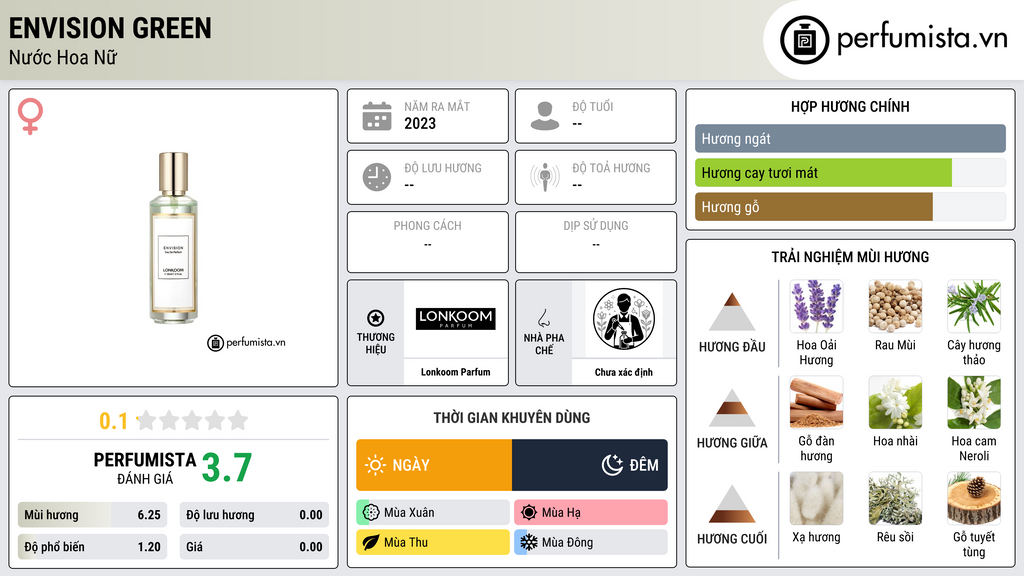Click the Giá 0.00 rating bar
1024x576 pixels.
[x=254, y=547]
